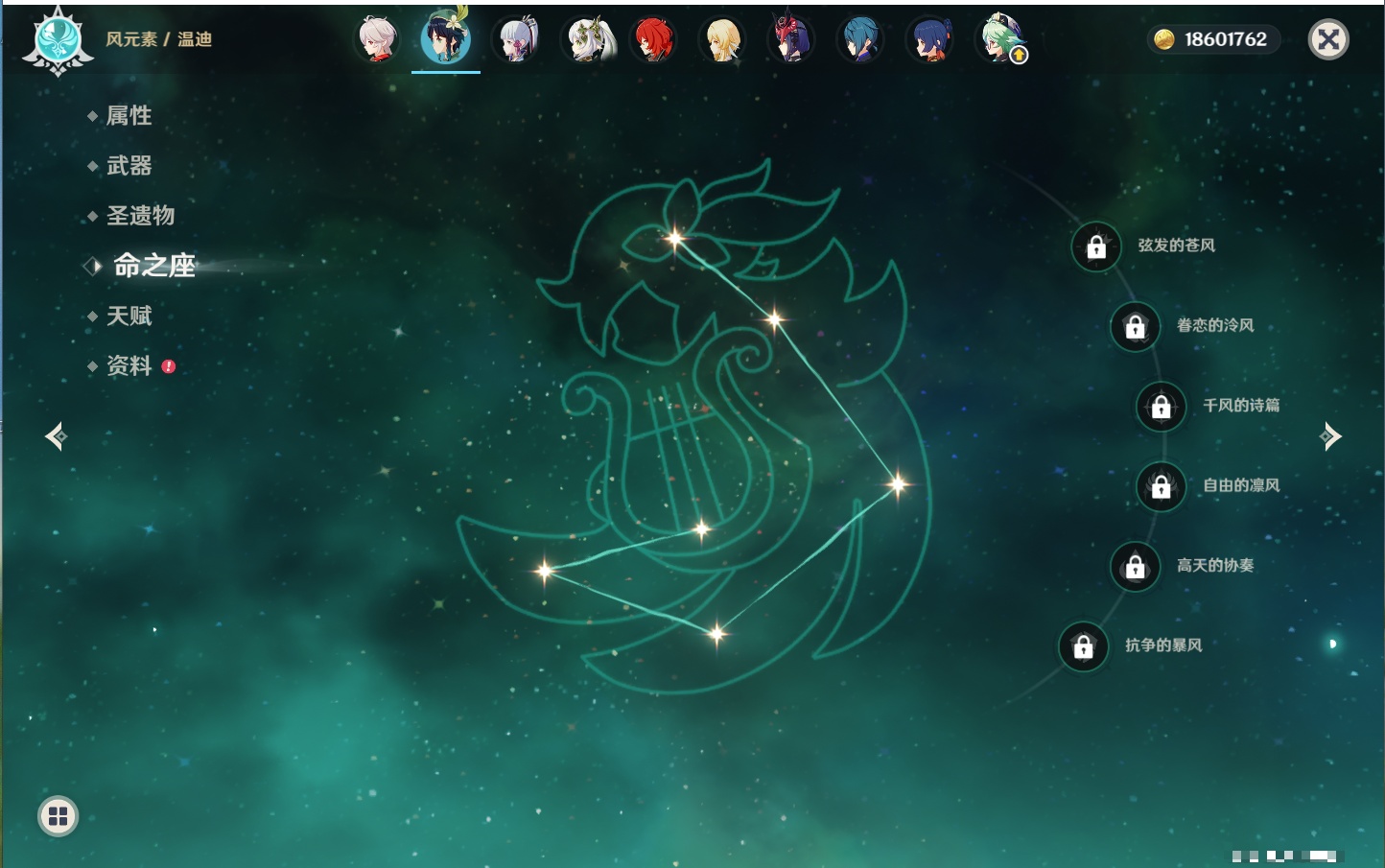Open the 属性 attributes page
This screenshot has height=868, width=1385.
129,116
